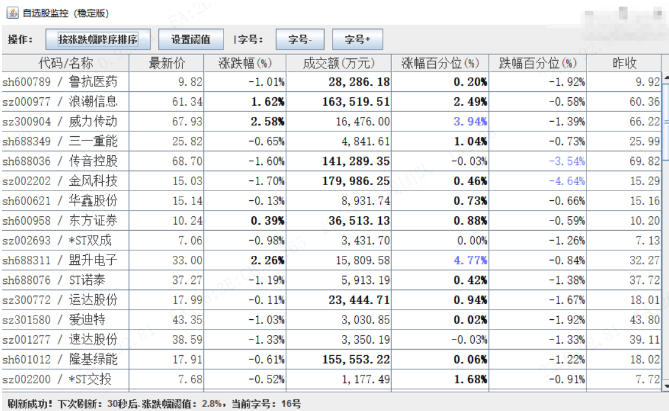The image size is (669, 411).
Task: Select row sz300904 / 威力传动
Action: (x=332, y=122)
